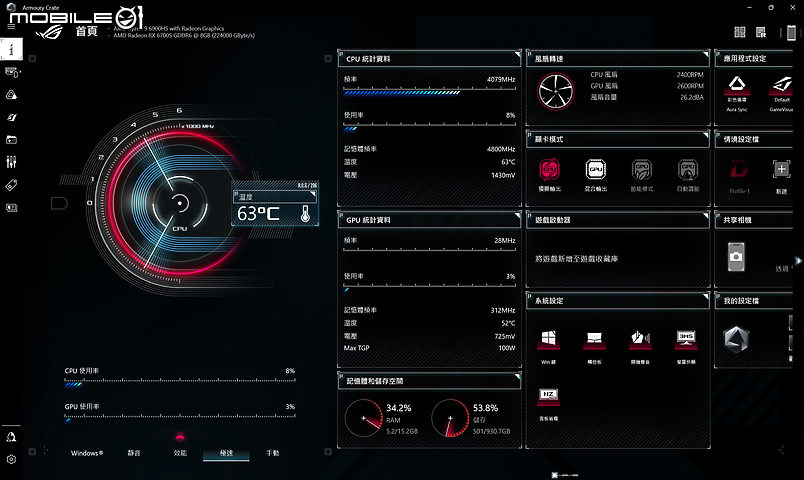Create a new scenario profile (新建)

[x=781, y=169]
